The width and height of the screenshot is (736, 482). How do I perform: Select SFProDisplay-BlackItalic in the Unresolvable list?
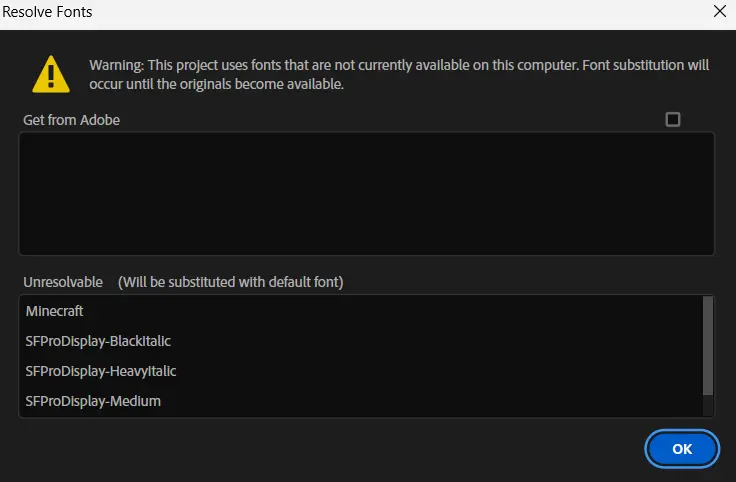tap(98, 341)
